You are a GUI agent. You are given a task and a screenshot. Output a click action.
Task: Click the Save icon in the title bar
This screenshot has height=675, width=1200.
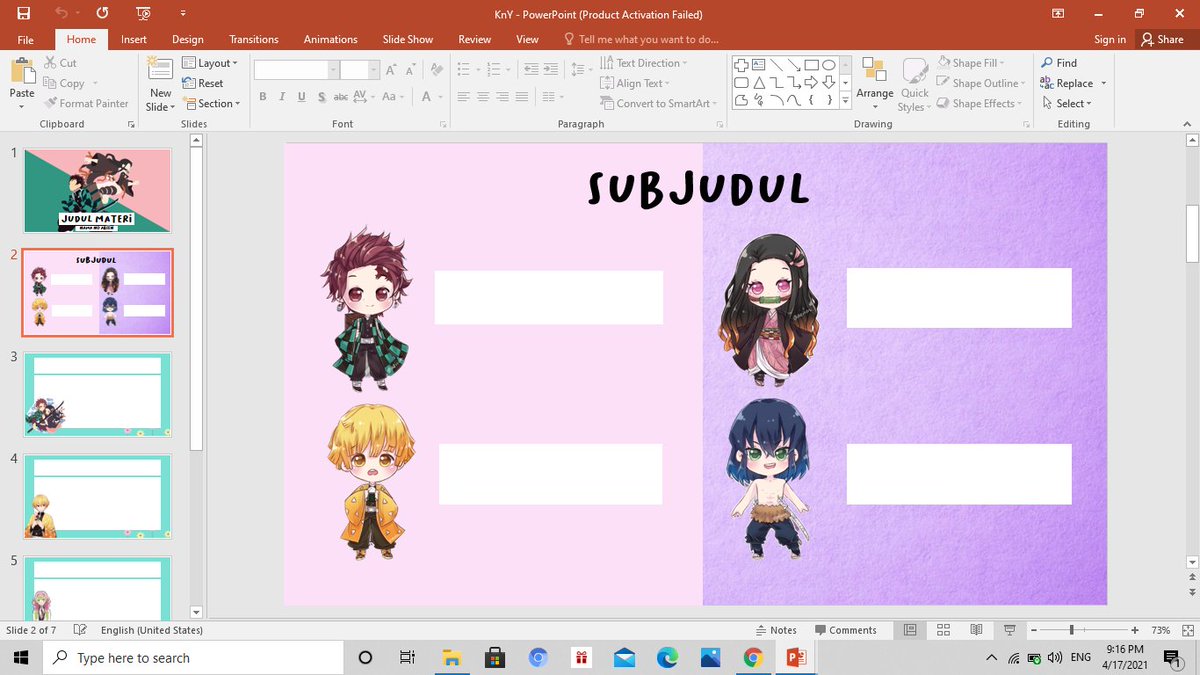pos(23,14)
